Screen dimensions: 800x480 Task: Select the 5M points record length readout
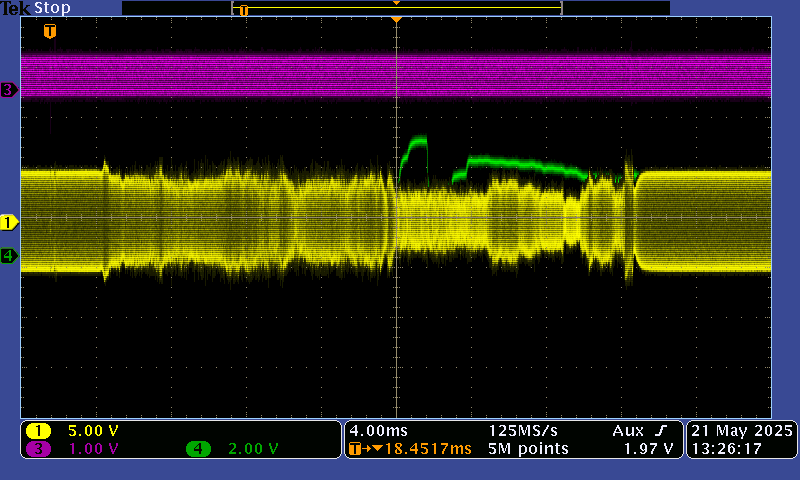point(528,449)
